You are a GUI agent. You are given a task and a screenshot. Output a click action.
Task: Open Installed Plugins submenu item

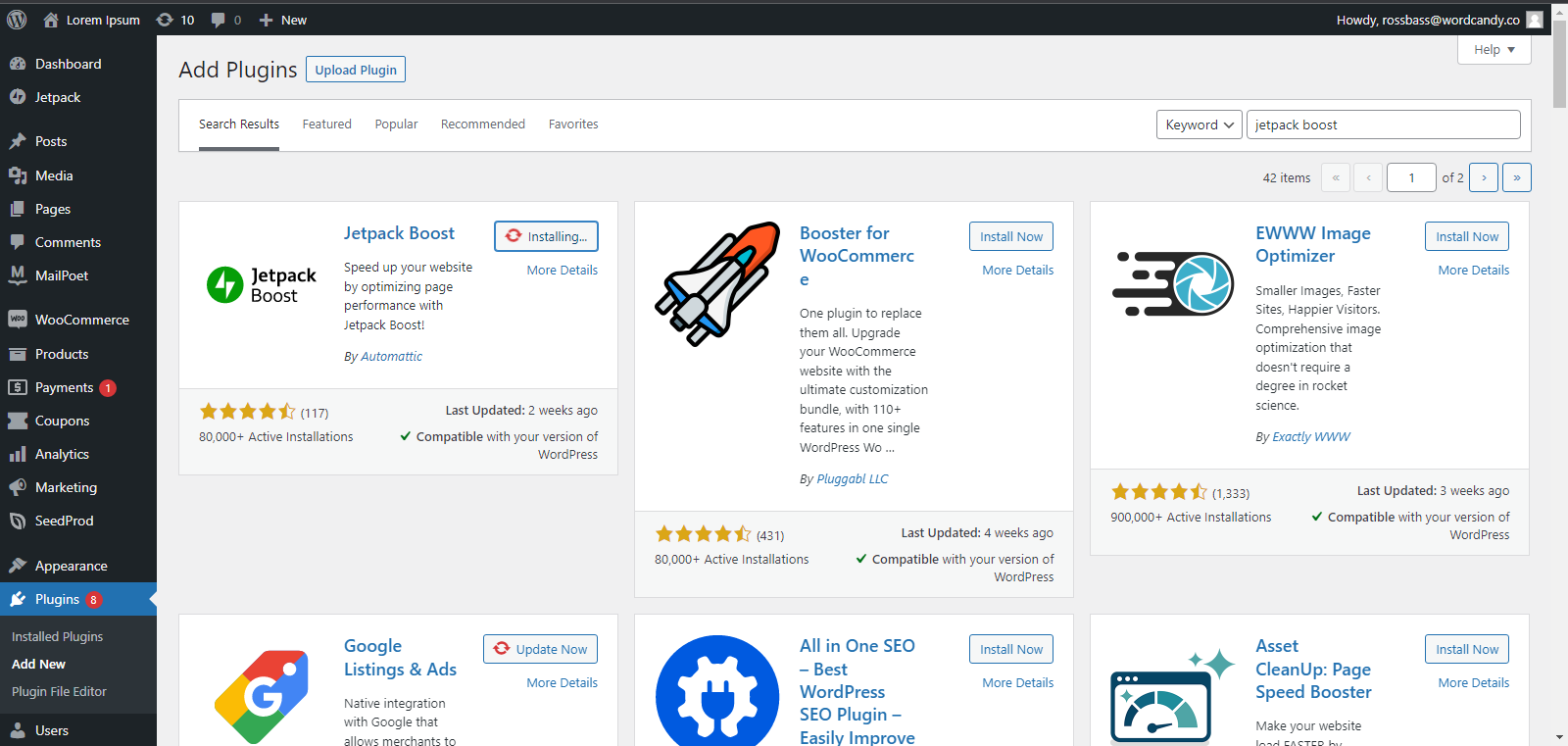point(57,636)
